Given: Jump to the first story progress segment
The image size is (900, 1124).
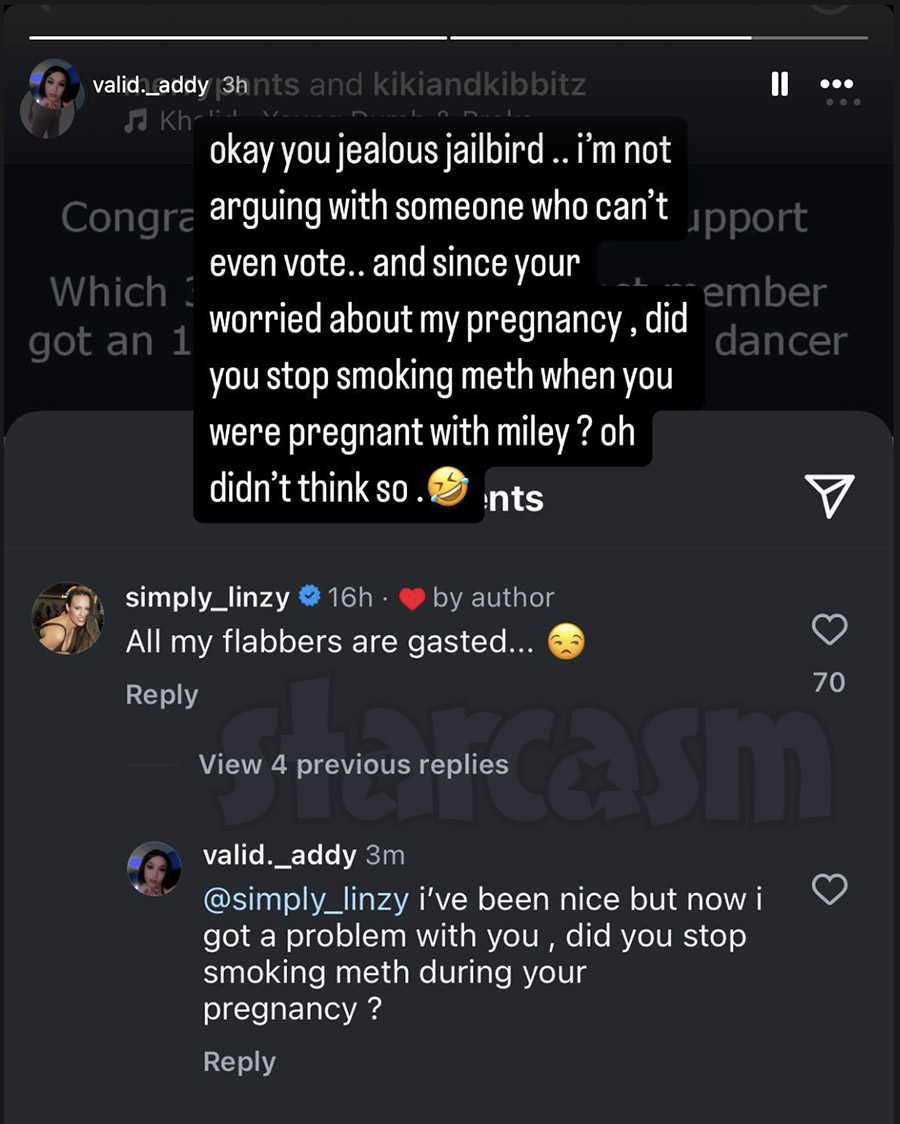Looking at the screenshot, I should click(x=237, y=38).
